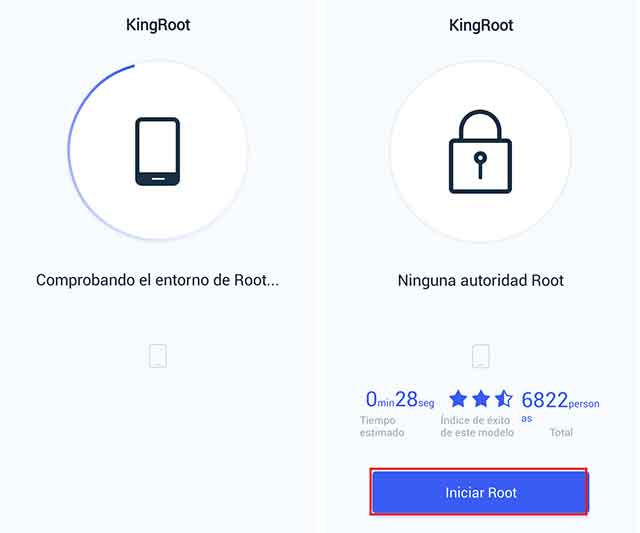Image resolution: width=640 pixels, height=533 pixels.
Task: Tap the 'Tiempo estimado' label
Action: coord(382,427)
